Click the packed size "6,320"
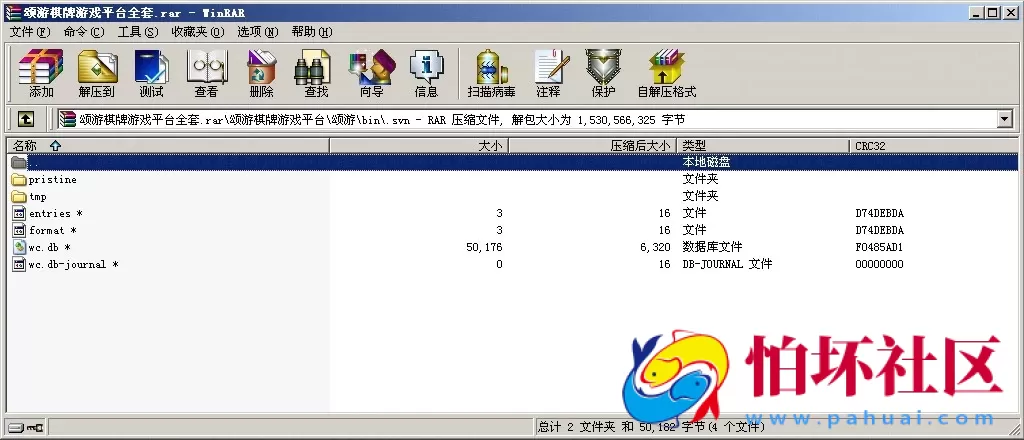Image resolution: width=1024 pixels, height=440 pixels. pos(656,247)
